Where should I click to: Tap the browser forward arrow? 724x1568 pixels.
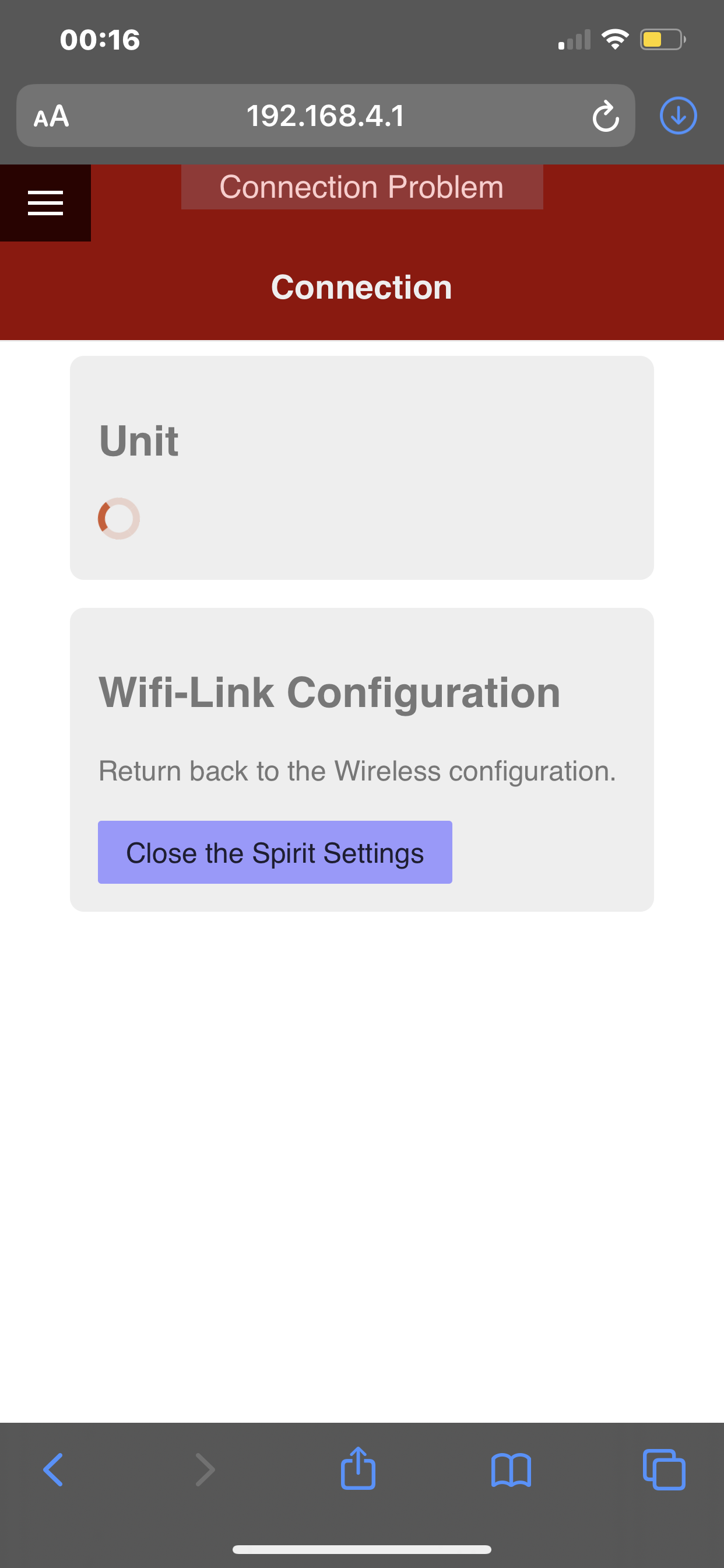coord(205,1470)
